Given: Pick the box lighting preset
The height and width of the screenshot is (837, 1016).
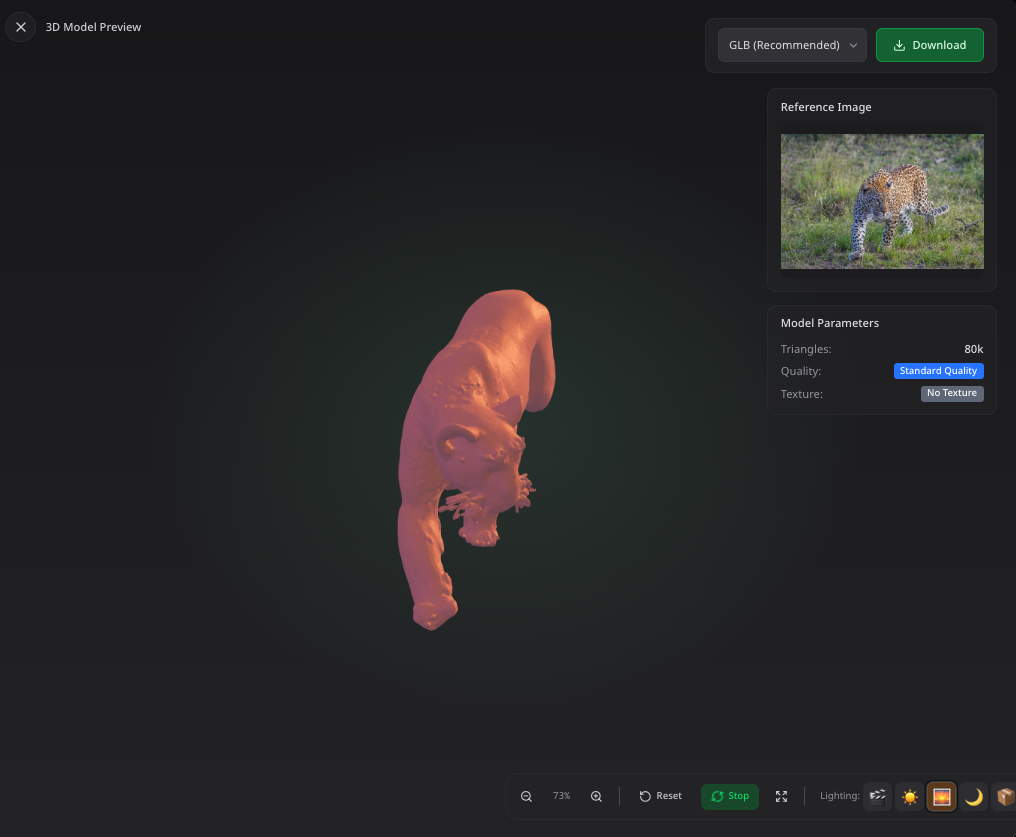Looking at the screenshot, I should click(x=1004, y=796).
